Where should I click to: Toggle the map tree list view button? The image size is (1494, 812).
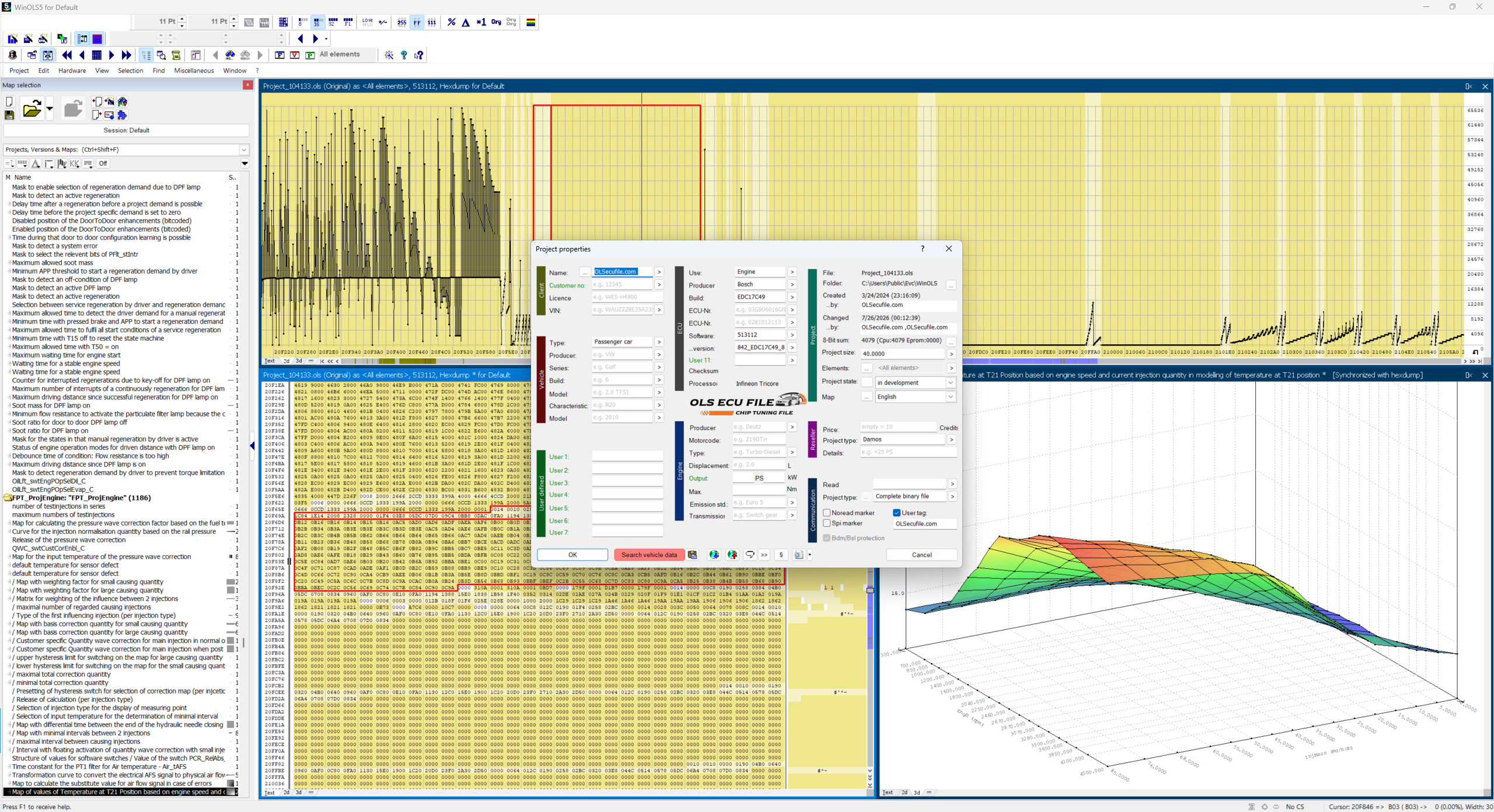coord(146,55)
